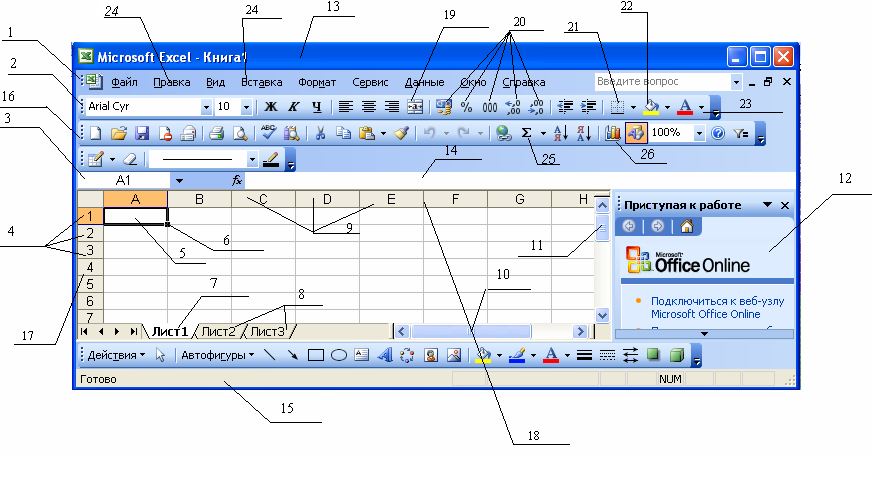The image size is (872, 482).
Task: Apply yellow Fill Color on formatting toolbar
Action: point(651,107)
